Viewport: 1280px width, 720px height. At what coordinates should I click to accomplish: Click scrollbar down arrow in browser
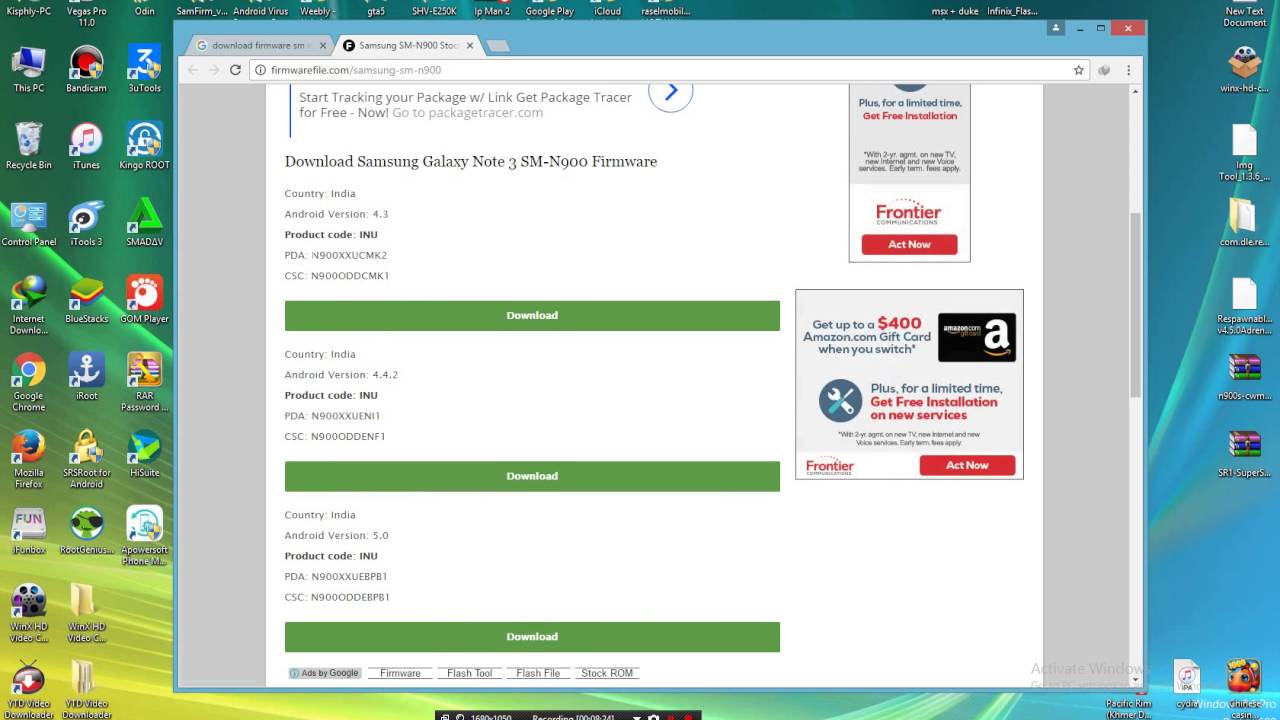1135,678
